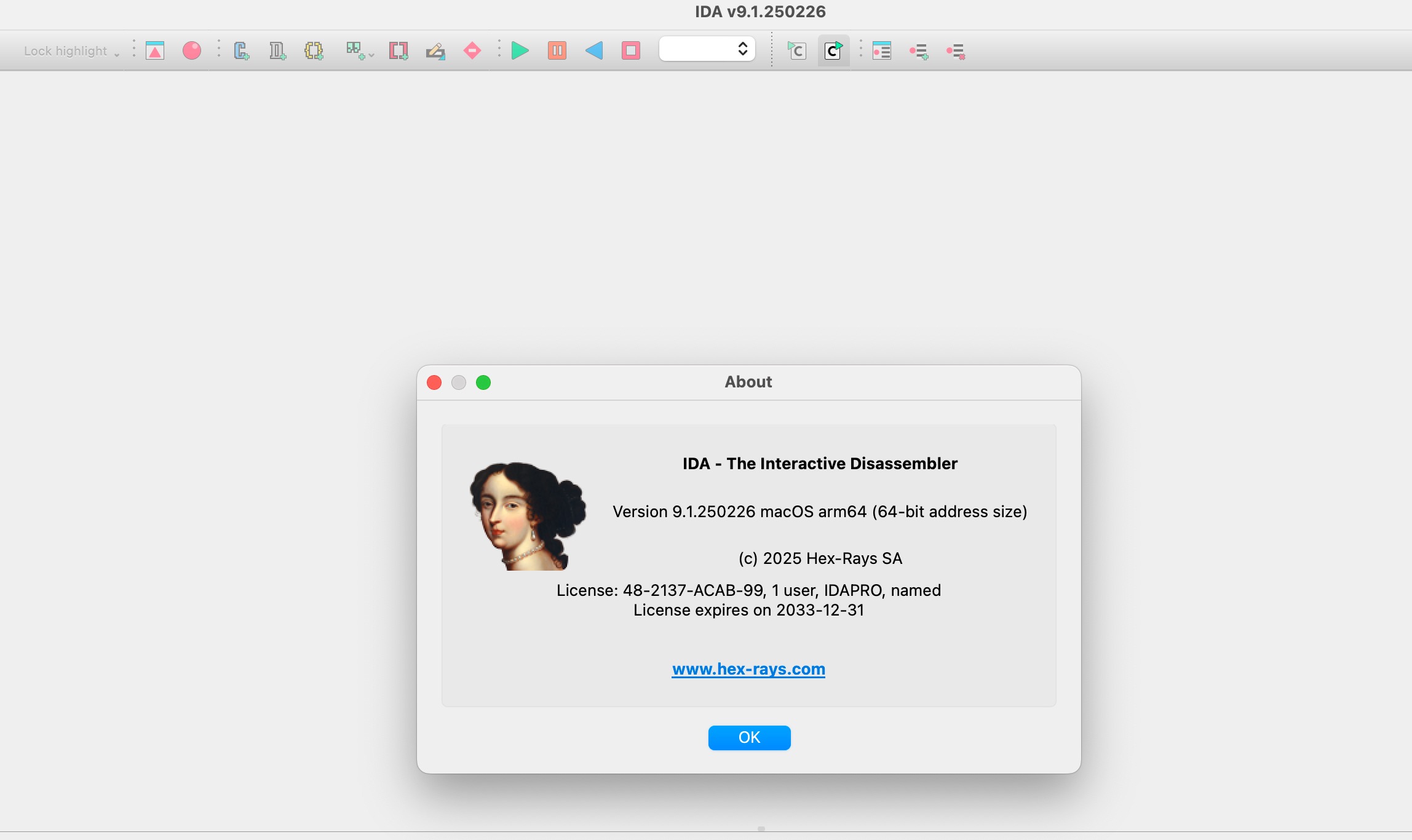Click the blue left-pointing arrow button
This screenshot has width=1412, height=840.
pyautogui.click(x=594, y=50)
